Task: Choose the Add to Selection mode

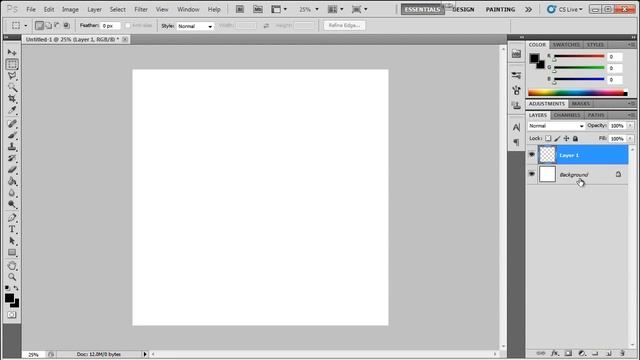Action: [x=48, y=25]
